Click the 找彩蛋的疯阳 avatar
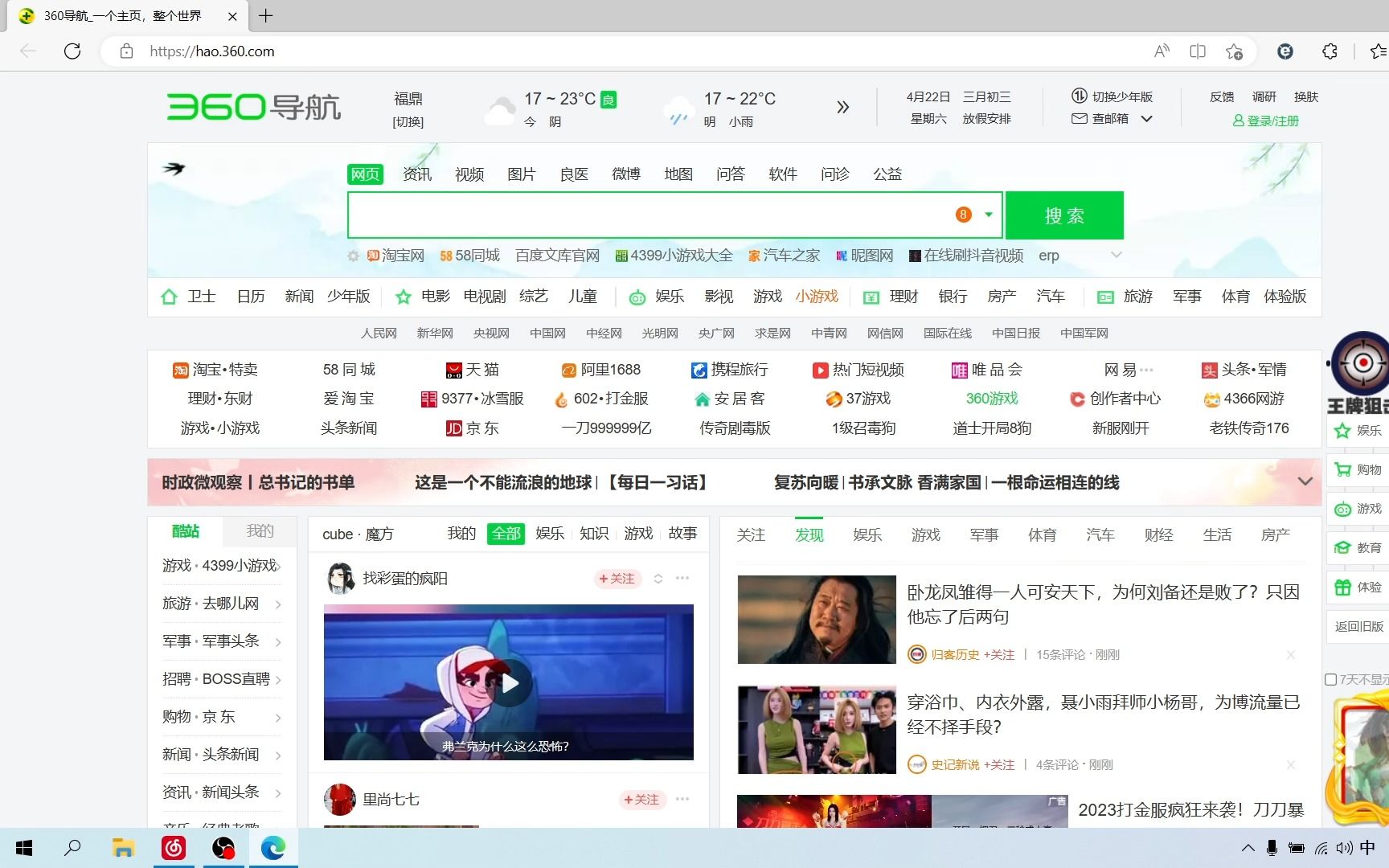 340,579
